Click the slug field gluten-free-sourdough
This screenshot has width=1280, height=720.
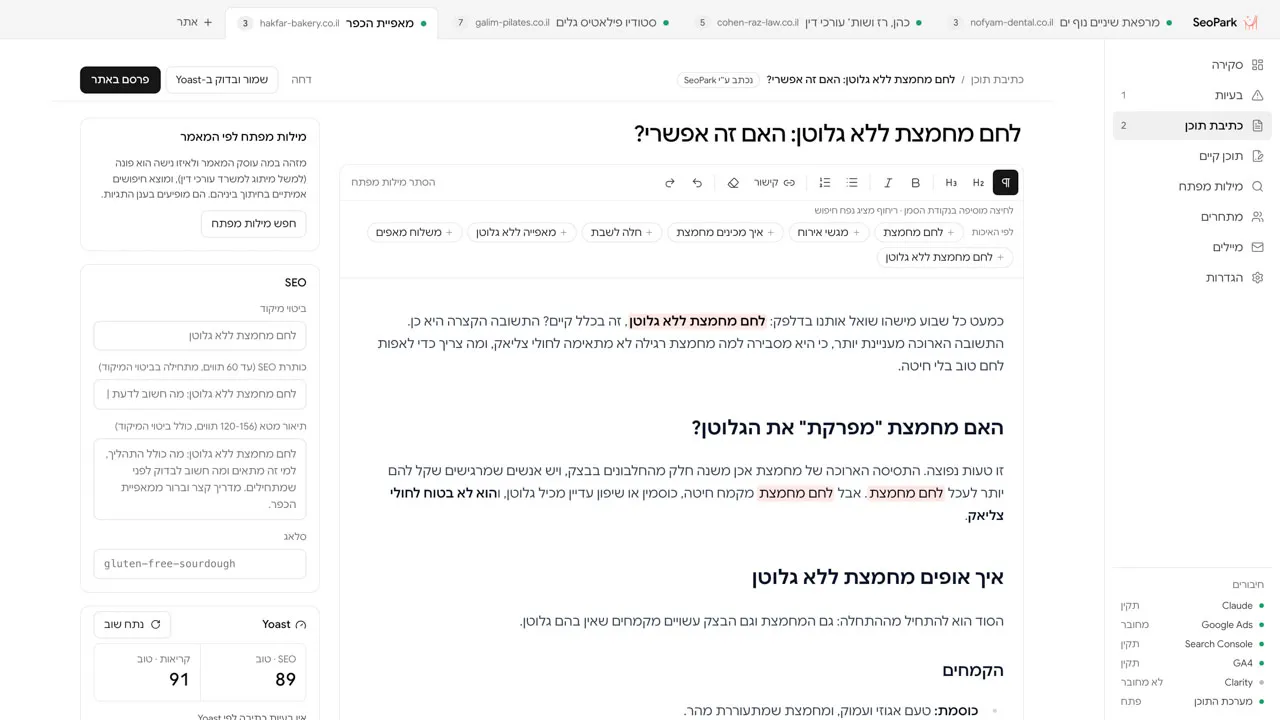point(200,563)
